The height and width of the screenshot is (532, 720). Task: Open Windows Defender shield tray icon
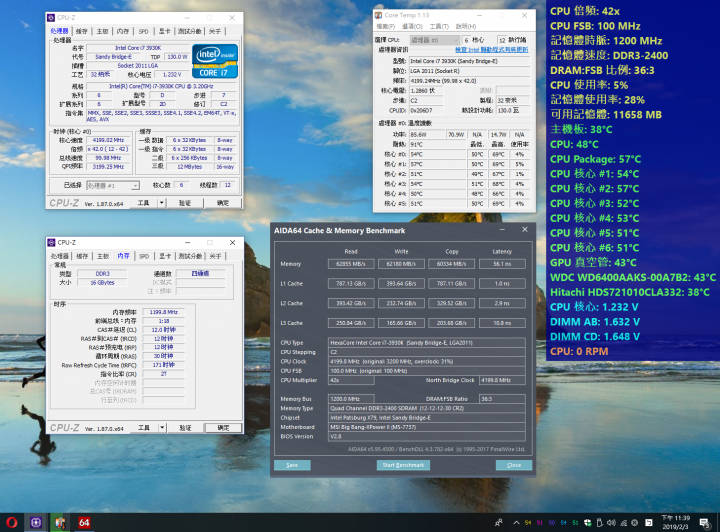pos(587,522)
